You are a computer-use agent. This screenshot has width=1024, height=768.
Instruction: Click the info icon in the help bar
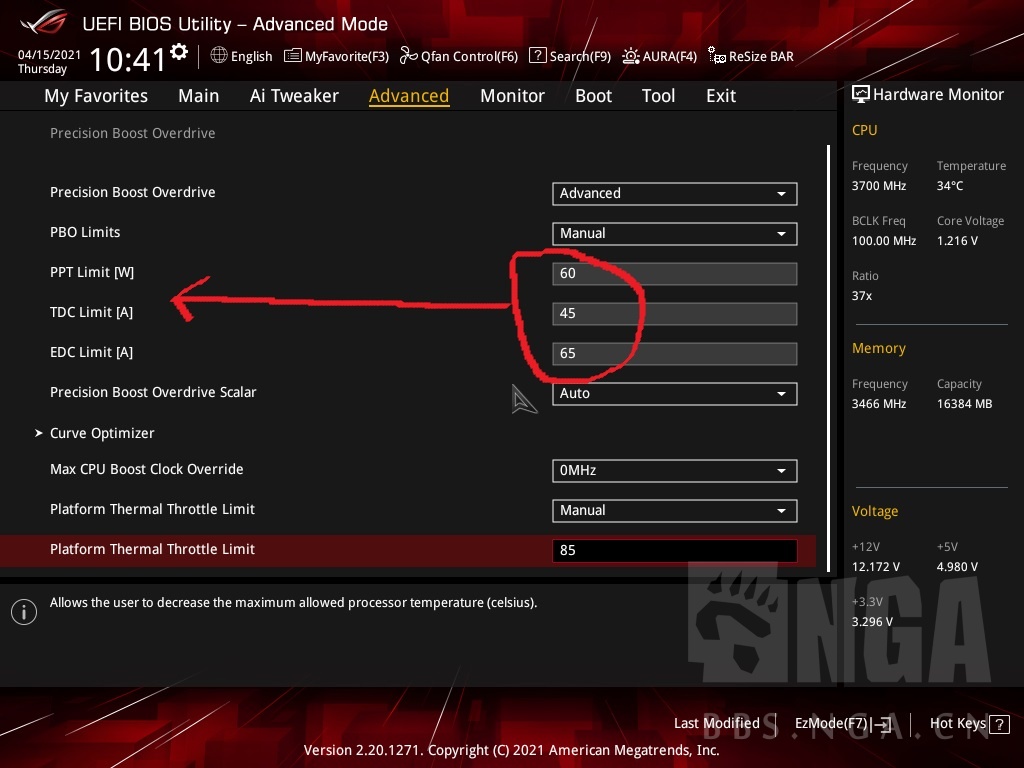[x=24, y=611]
